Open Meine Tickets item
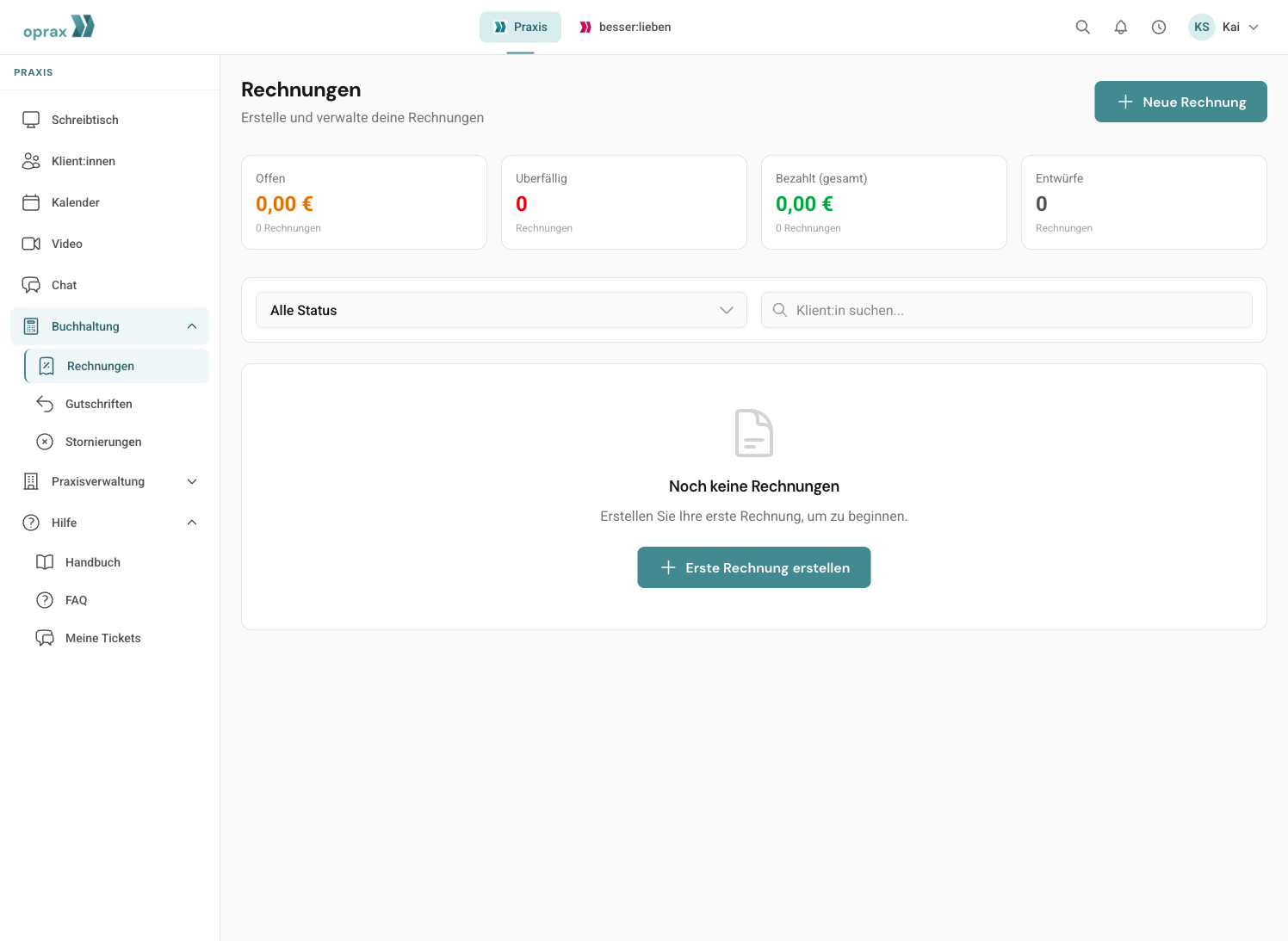This screenshot has width=1288, height=941. tap(117, 638)
